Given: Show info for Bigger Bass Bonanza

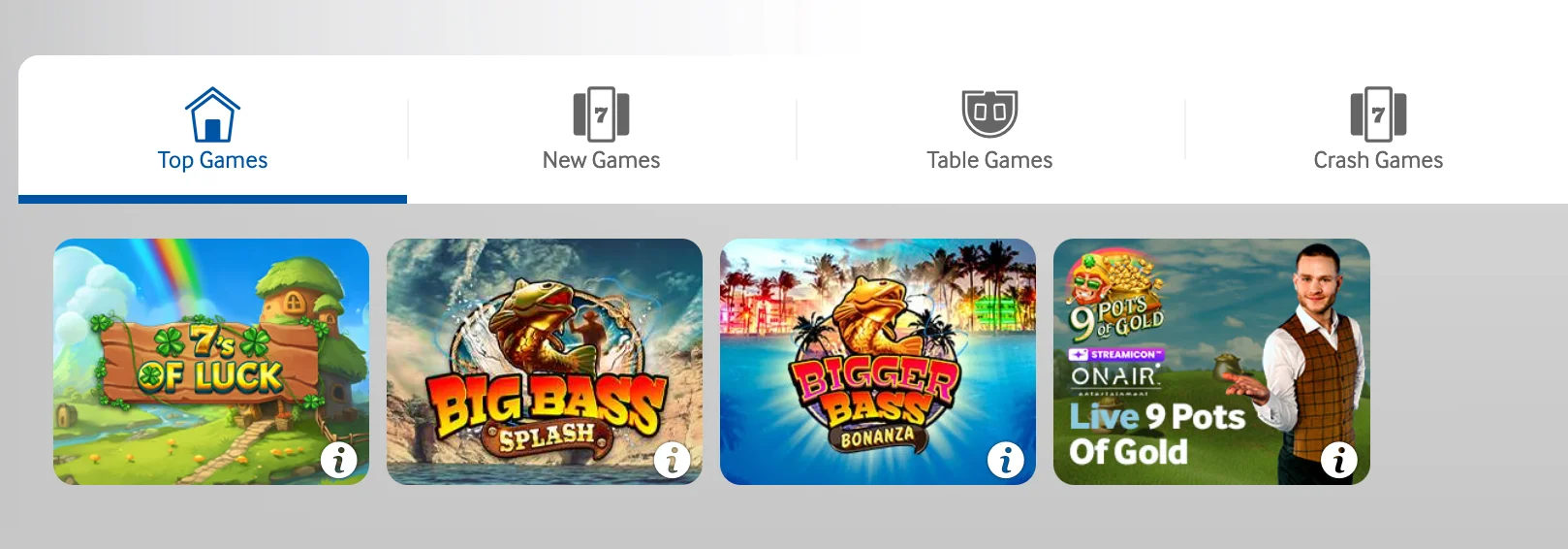Looking at the screenshot, I should (1006, 460).
